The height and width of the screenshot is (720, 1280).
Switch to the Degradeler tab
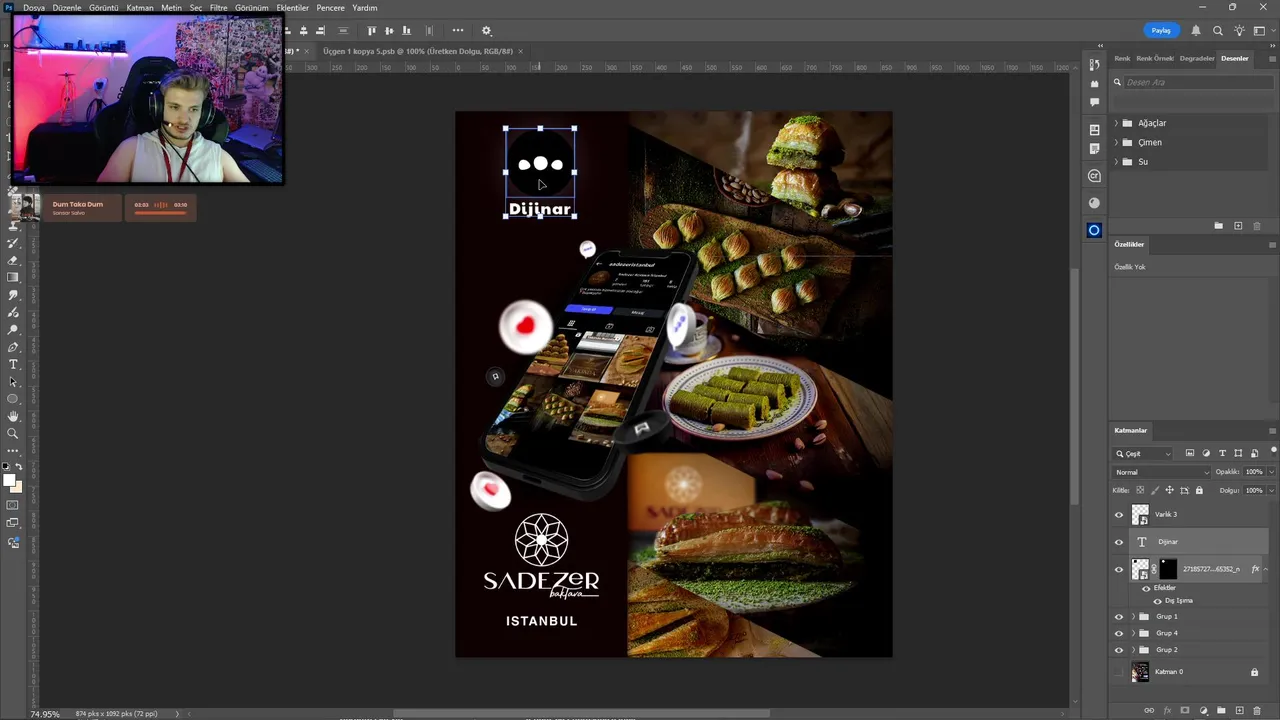[x=1197, y=58]
